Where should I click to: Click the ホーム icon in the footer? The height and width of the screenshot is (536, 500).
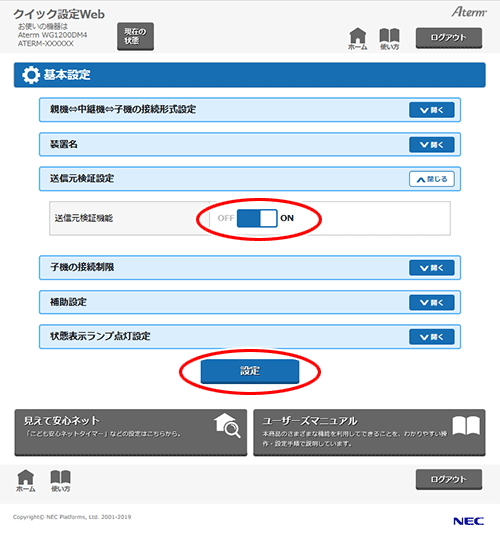click(x=26, y=481)
